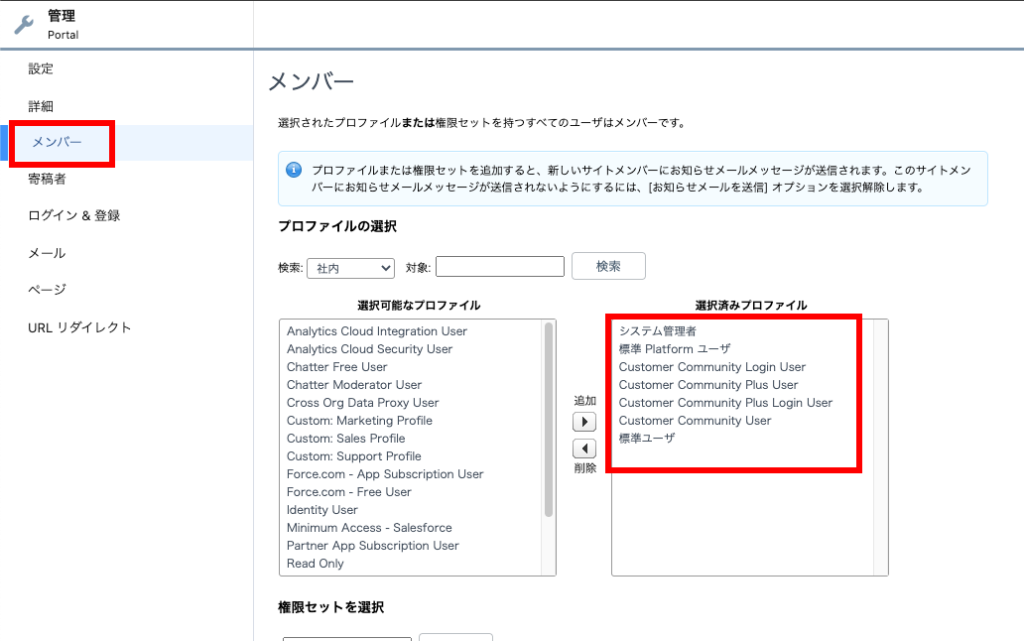The height and width of the screenshot is (641, 1024).
Task: Select Chatter Free User in available profiles
Action: pos(337,367)
